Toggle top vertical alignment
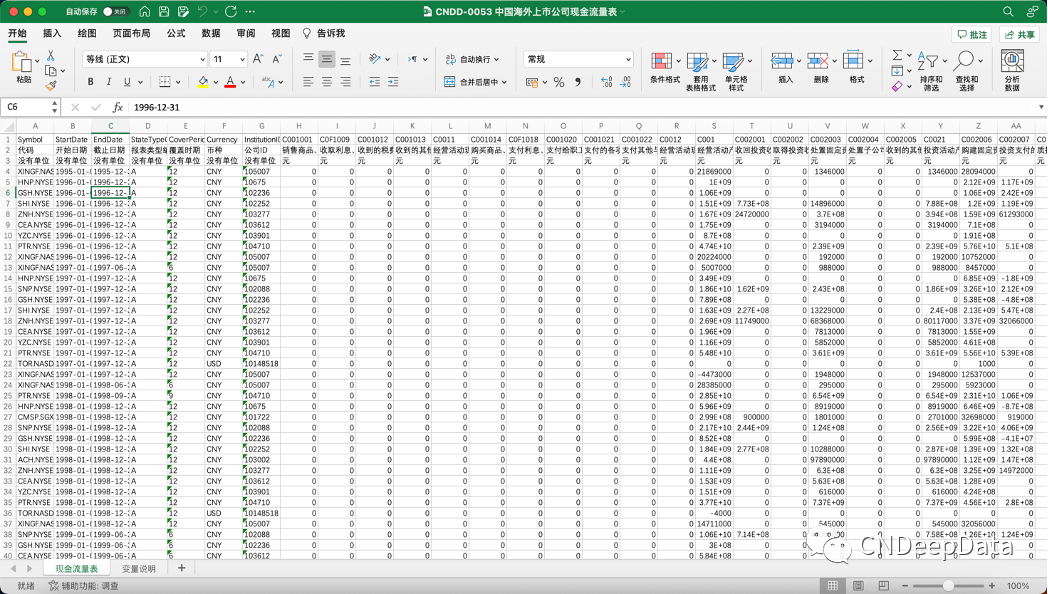This screenshot has height=594, width=1048. coord(308,59)
